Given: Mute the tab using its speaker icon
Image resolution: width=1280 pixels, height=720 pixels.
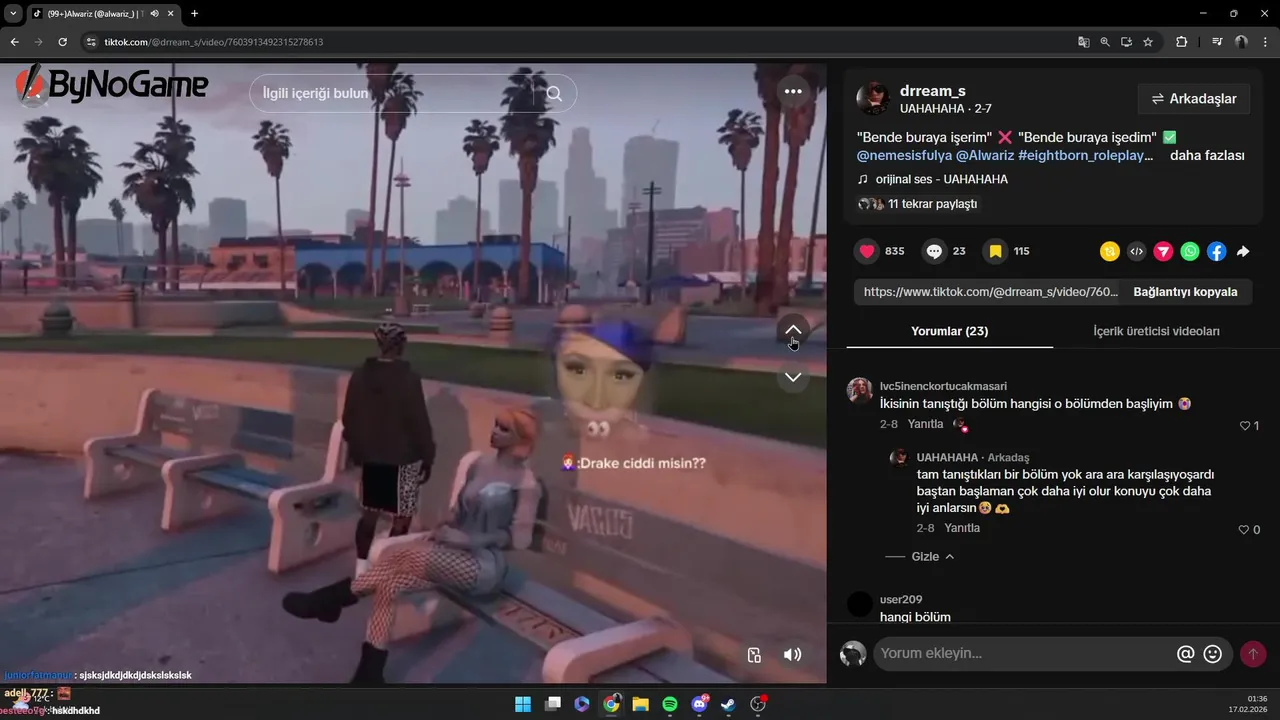Looking at the screenshot, I should click(x=154, y=14).
